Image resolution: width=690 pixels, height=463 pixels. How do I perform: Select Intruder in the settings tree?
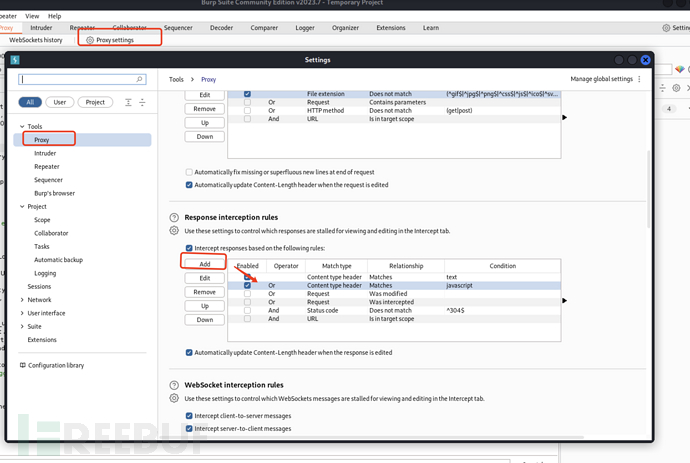point(45,153)
